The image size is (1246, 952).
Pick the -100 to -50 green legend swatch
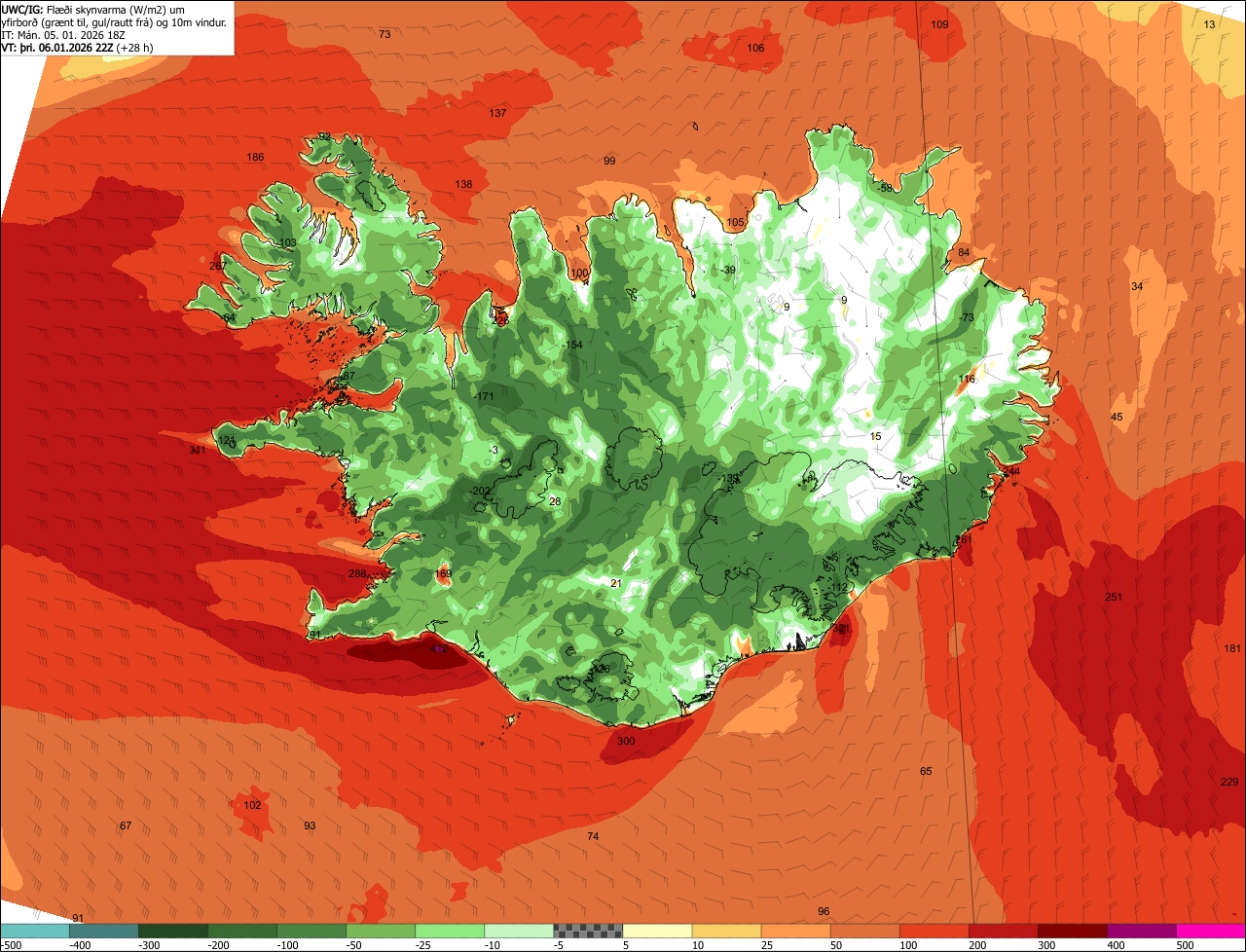click(x=311, y=931)
